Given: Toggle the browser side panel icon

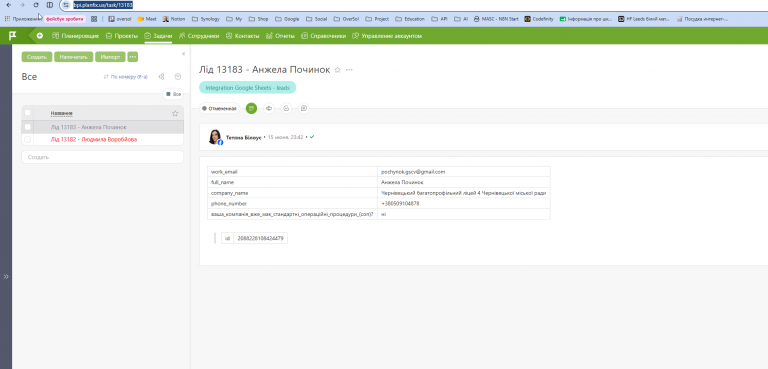Looking at the screenshot, I should coord(49,5).
